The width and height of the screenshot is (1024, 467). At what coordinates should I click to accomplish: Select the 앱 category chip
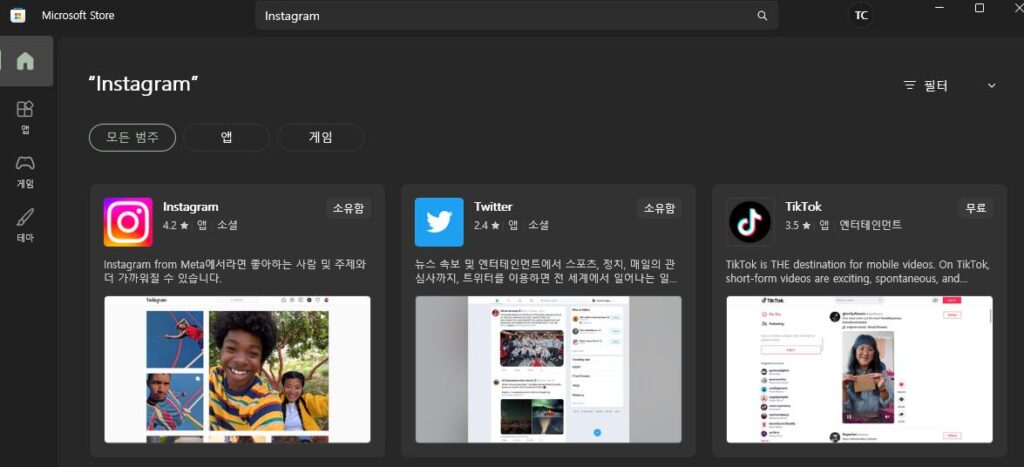pyautogui.click(x=227, y=138)
